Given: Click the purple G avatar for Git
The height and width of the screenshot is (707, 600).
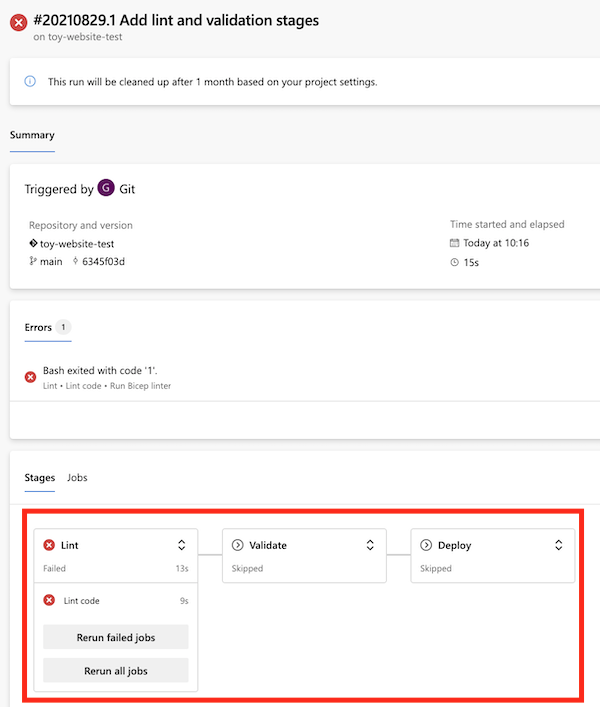Looking at the screenshot, I should (106, 188).
